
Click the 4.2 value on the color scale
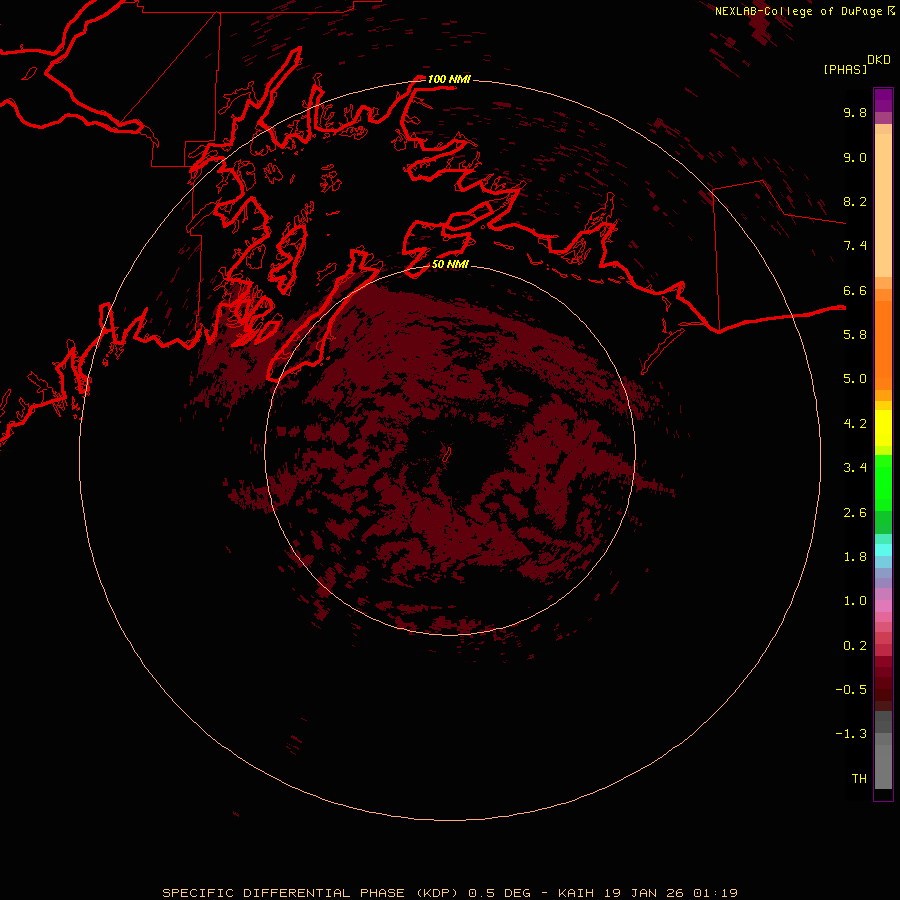(855, 424)
